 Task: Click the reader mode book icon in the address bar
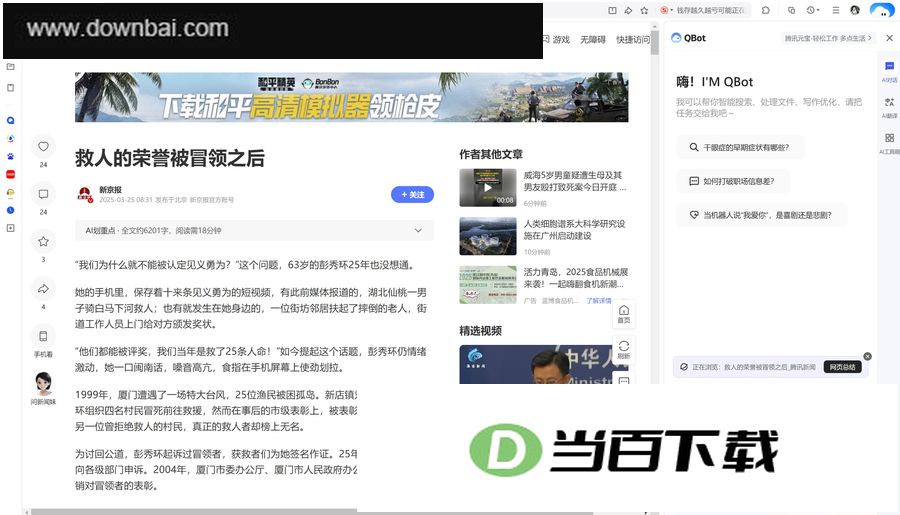click(x=612, y=10)
